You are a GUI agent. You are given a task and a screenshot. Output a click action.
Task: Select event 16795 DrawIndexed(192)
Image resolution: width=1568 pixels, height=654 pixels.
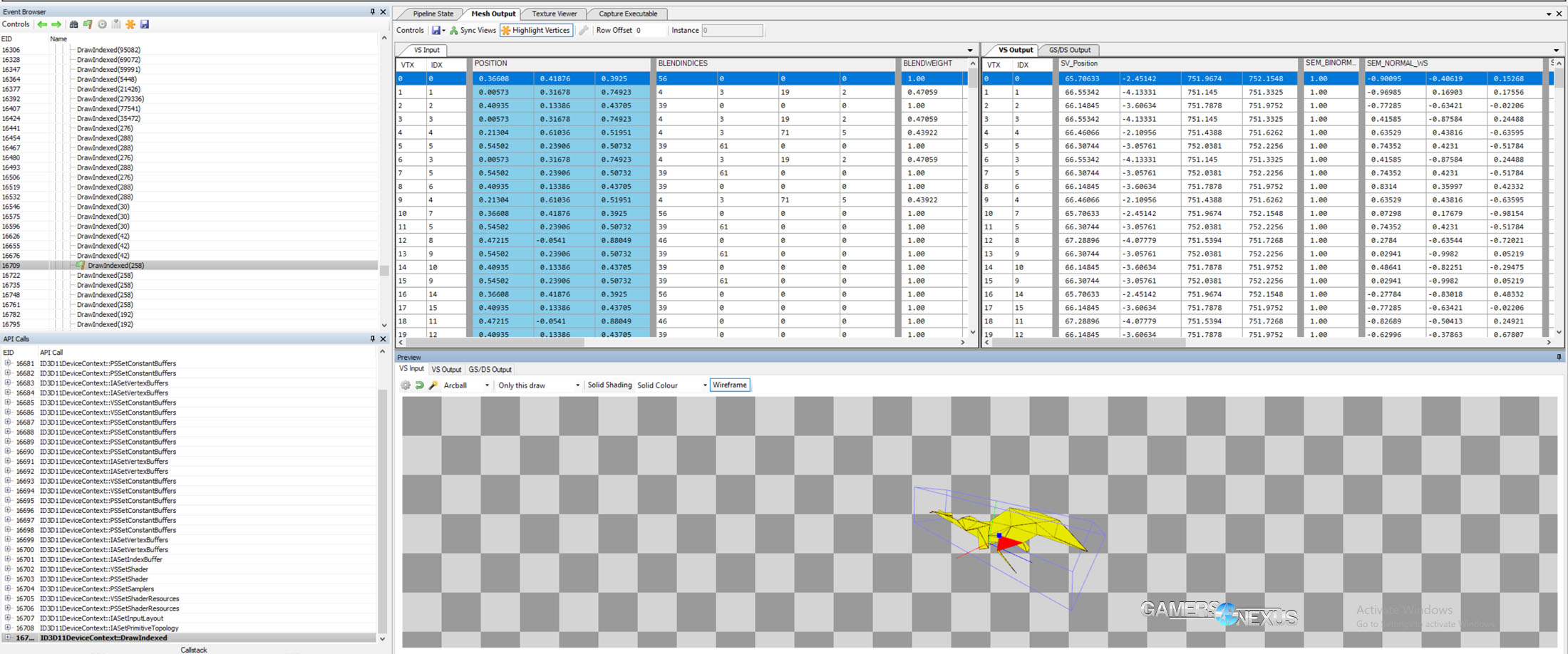189,324
